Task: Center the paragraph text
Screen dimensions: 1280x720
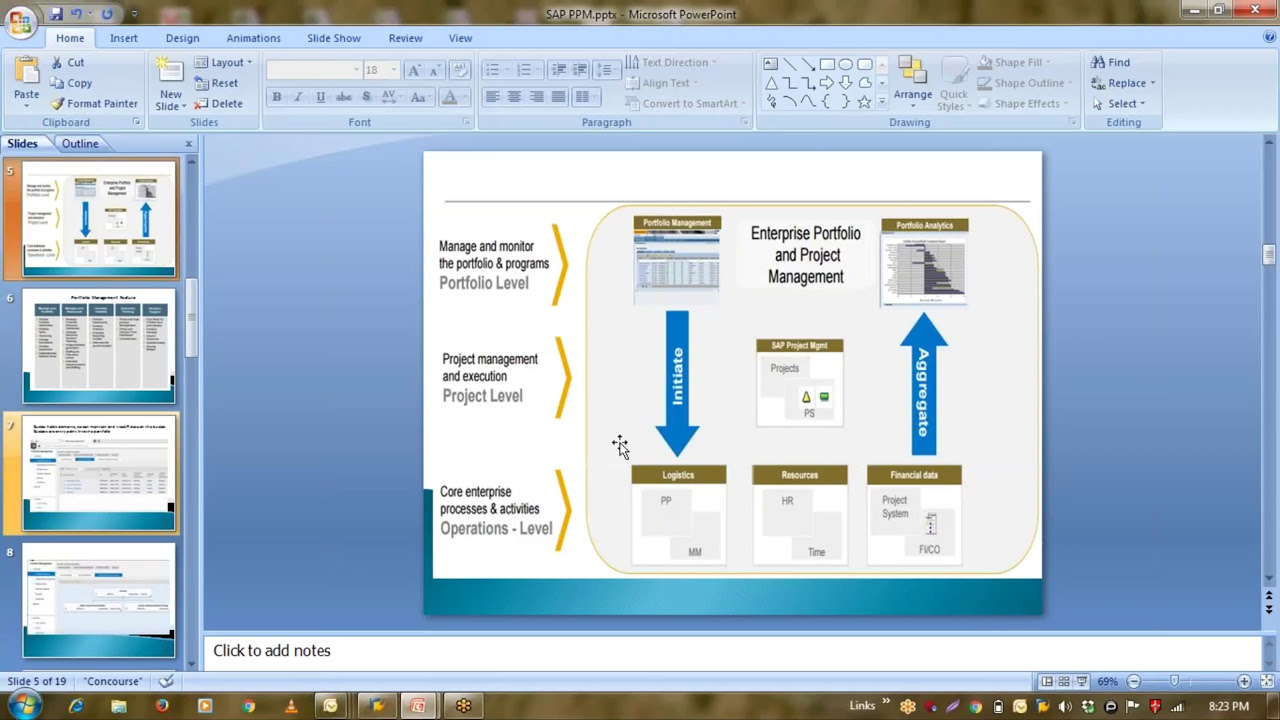Action: point(514,97)
